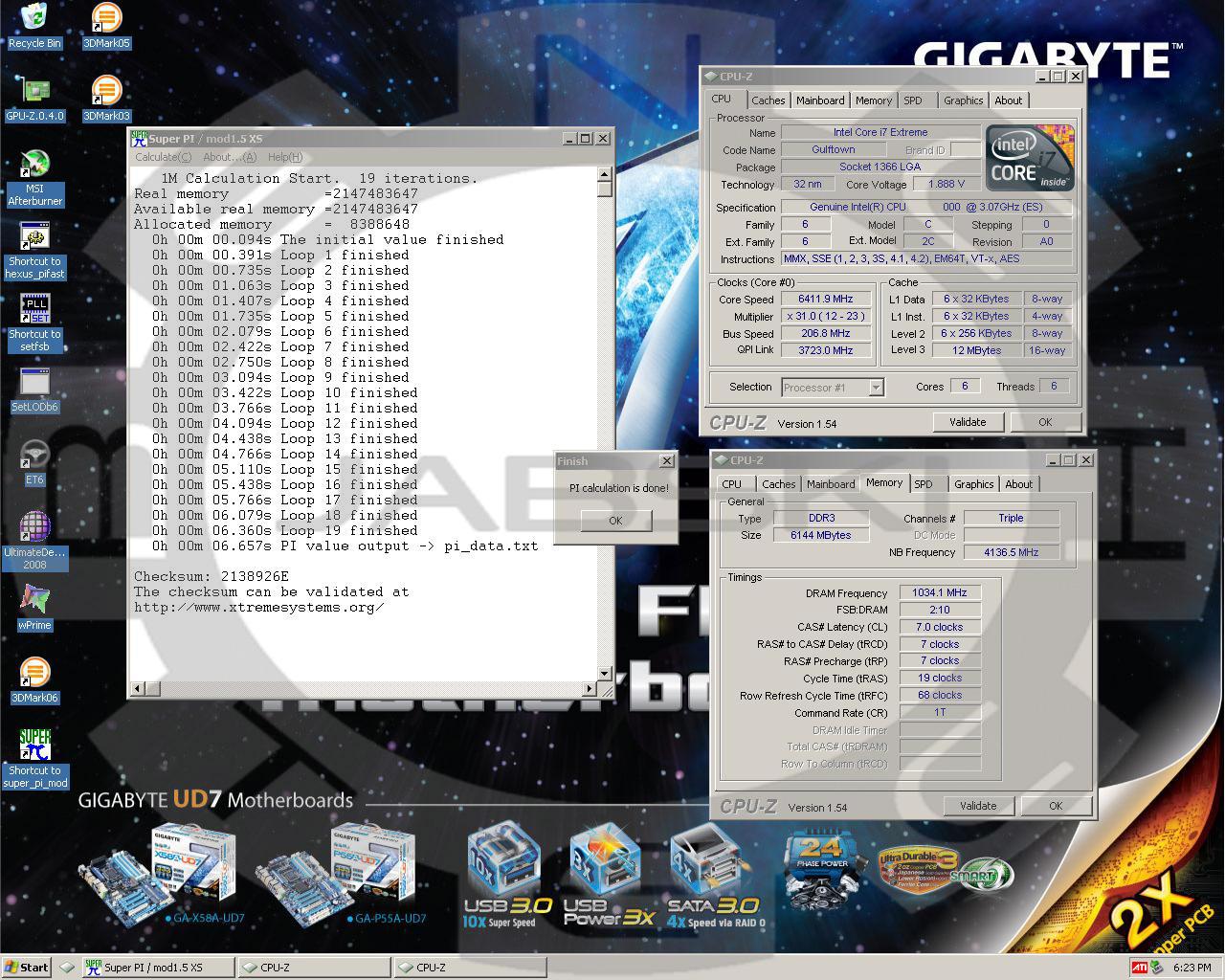Click OK in lower CPU-Z Memory window
The width and height of the screenshot is (1225, 980).
click(x=1056, y=806)
